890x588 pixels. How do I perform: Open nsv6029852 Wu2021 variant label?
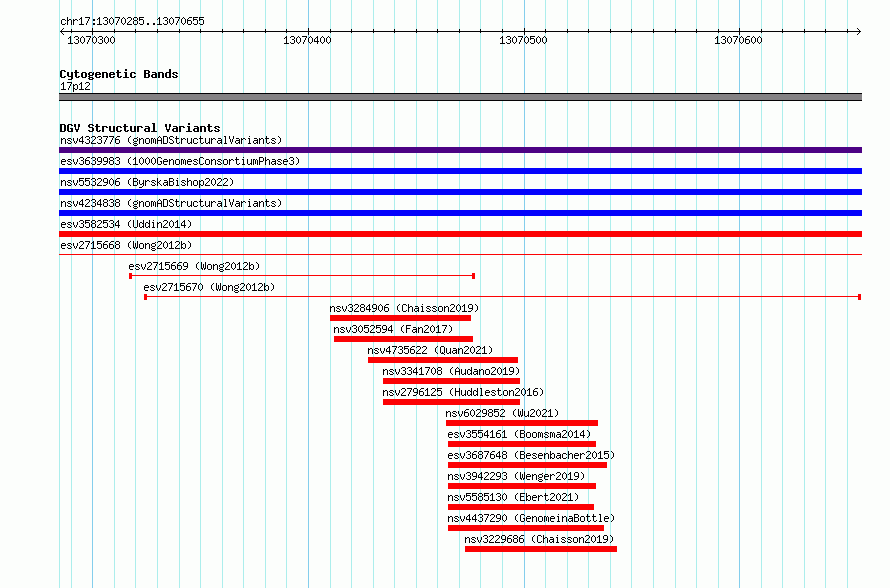(502, 413)
